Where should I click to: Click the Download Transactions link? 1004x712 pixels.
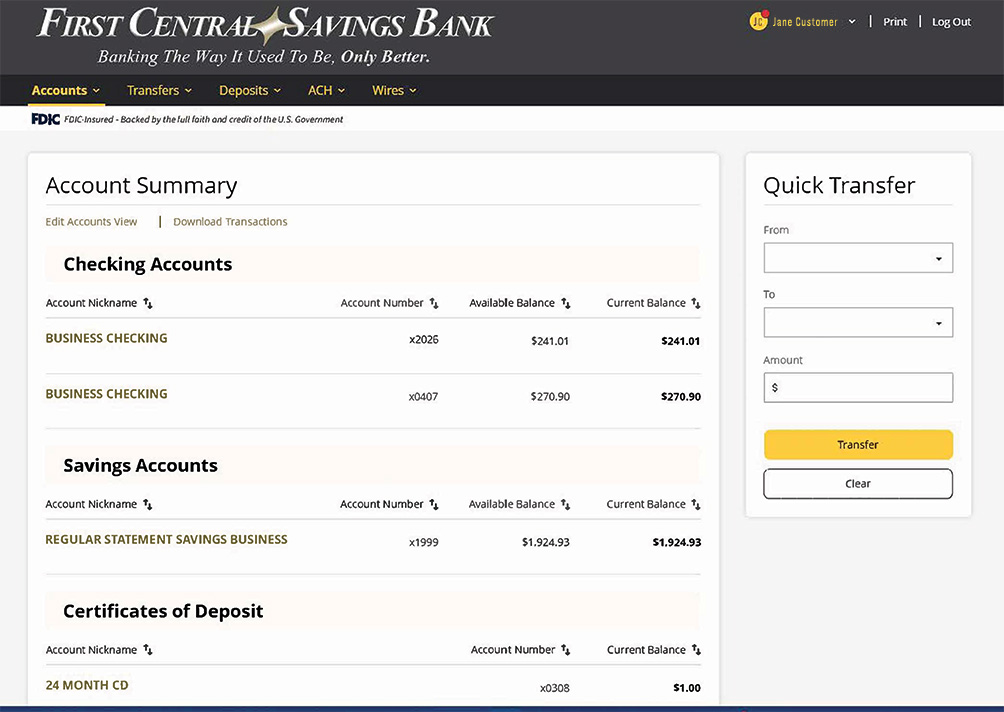click(230, 222)
